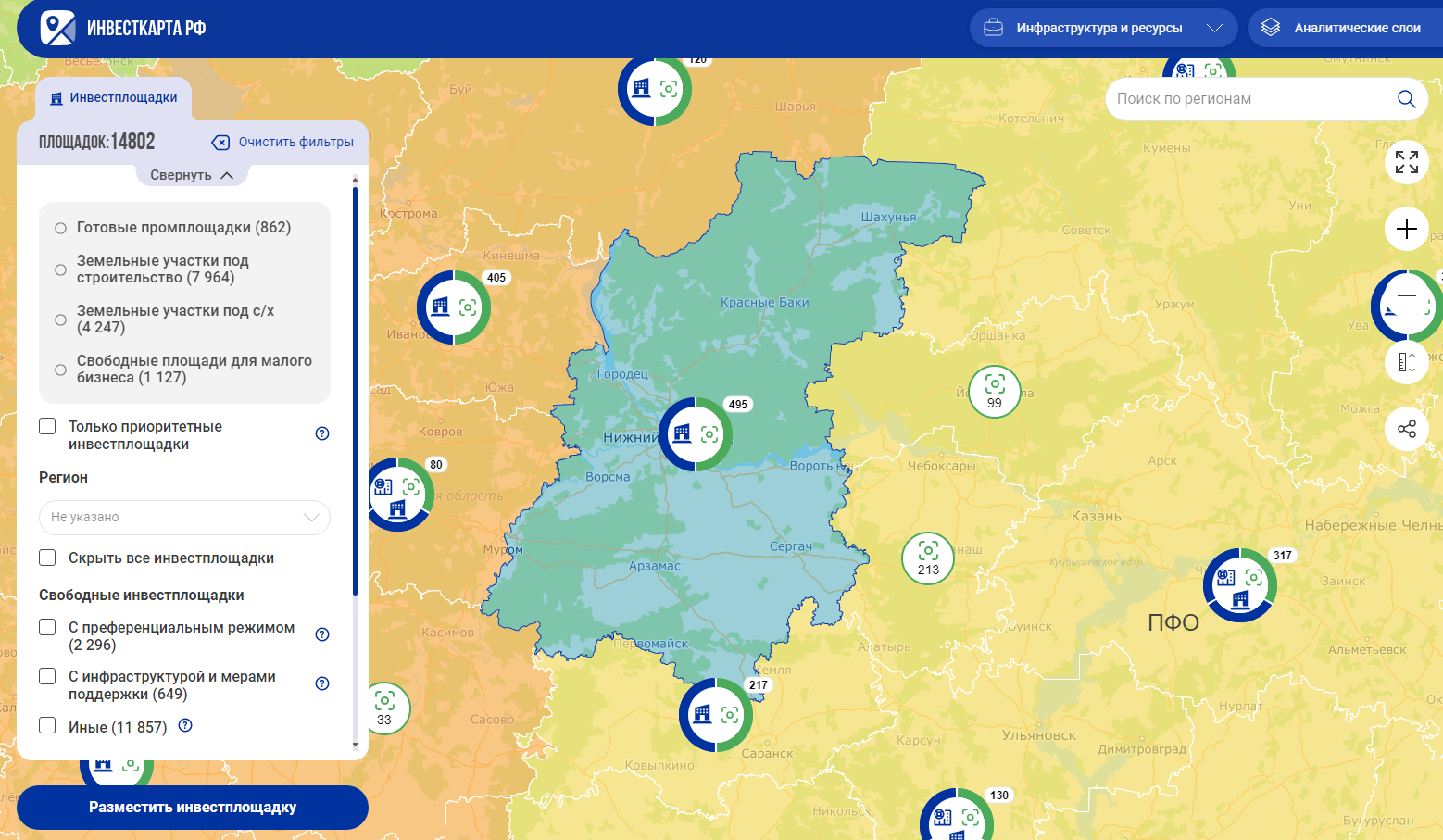Click the magnifier search icon
This screenshot has width=1443, height=840.
point(1406,99)
